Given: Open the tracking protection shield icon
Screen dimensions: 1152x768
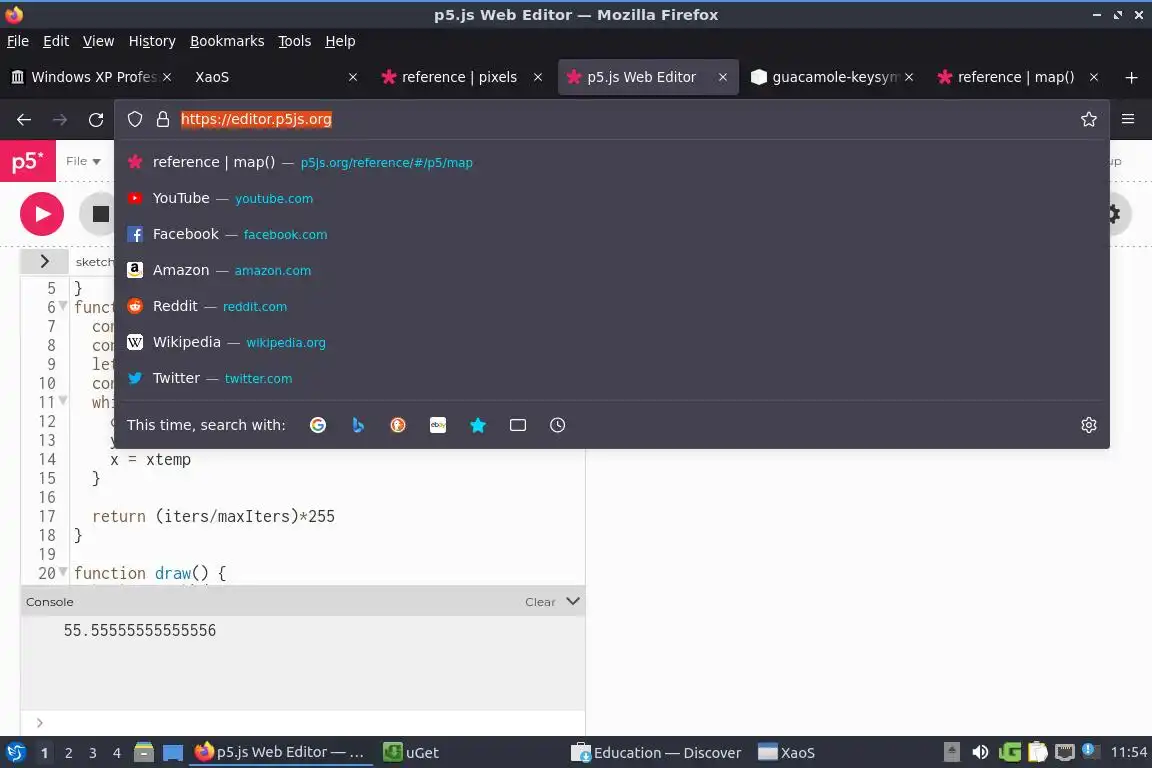Looking at the screenshot, I should click(134, 119).
